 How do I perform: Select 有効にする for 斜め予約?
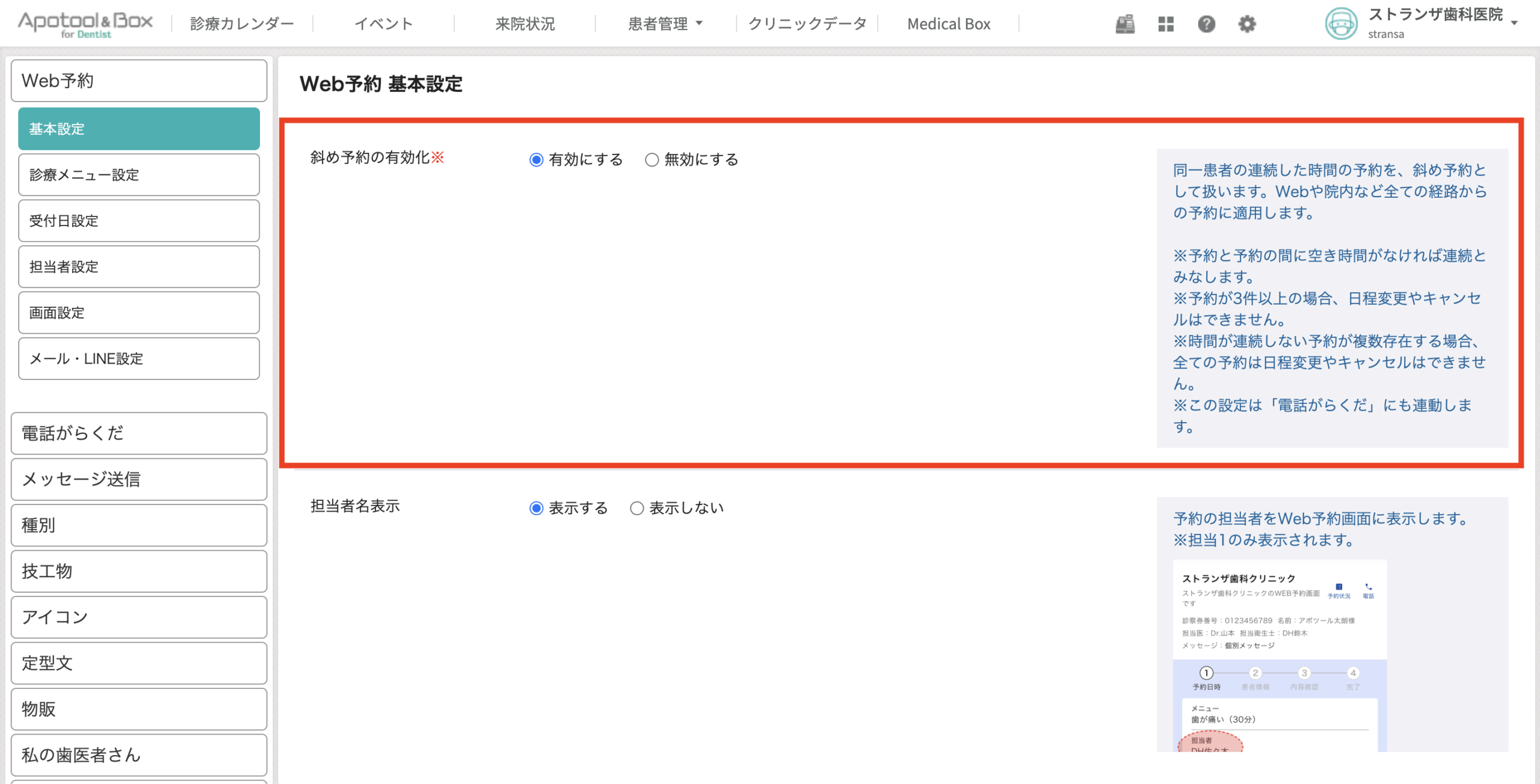pos(536,160)
